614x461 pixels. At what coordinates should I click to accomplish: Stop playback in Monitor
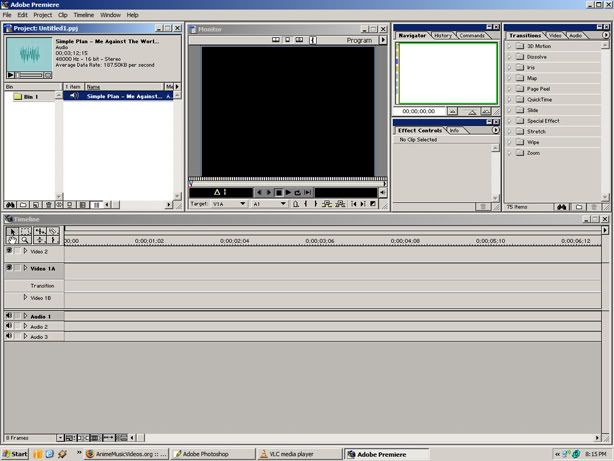278,192
